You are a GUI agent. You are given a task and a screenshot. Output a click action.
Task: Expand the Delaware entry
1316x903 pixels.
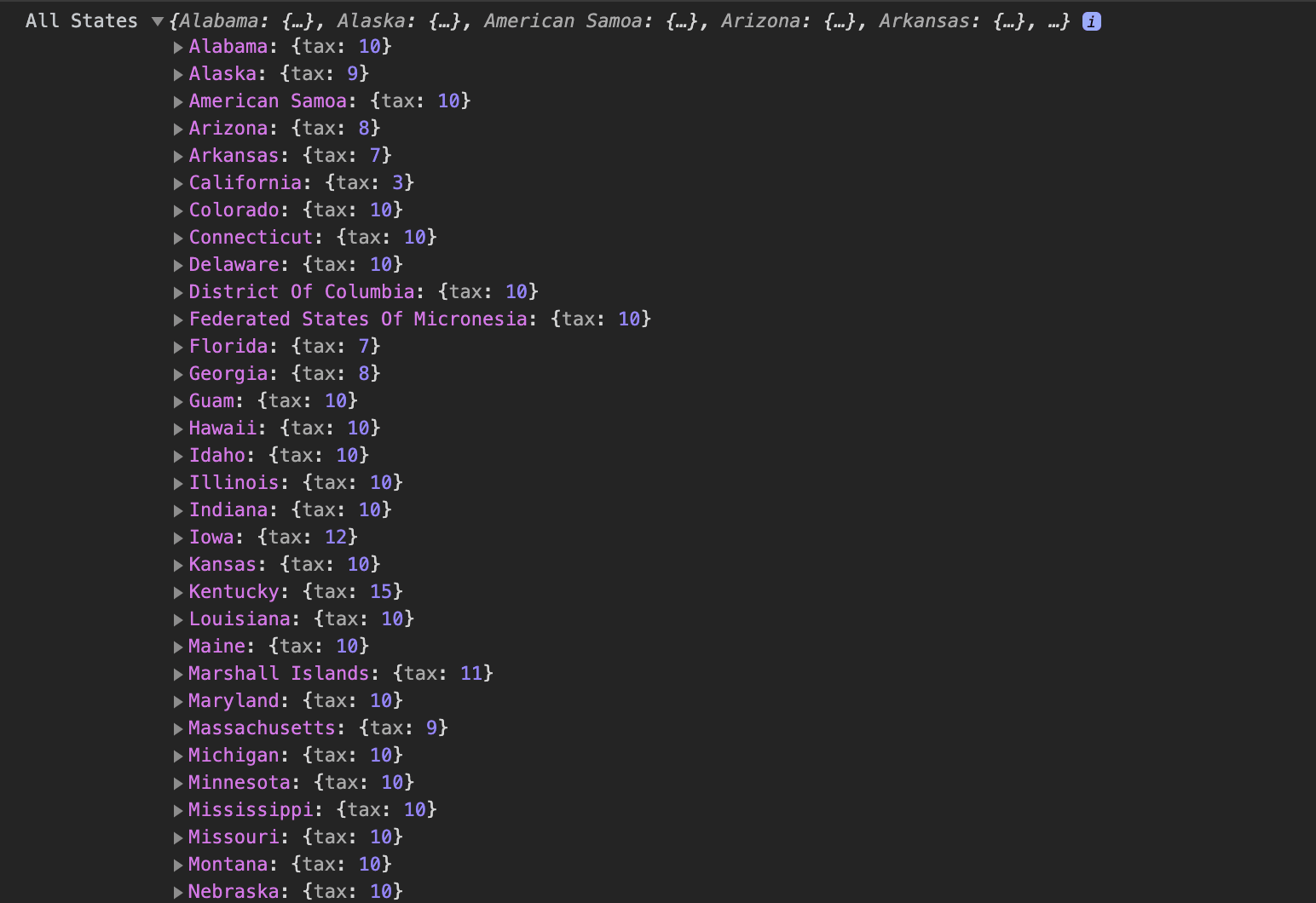(x=178, y=266)
